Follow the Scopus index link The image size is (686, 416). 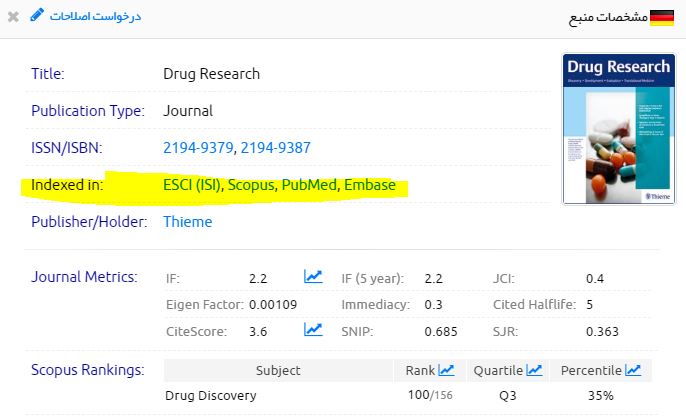point(250,185)
